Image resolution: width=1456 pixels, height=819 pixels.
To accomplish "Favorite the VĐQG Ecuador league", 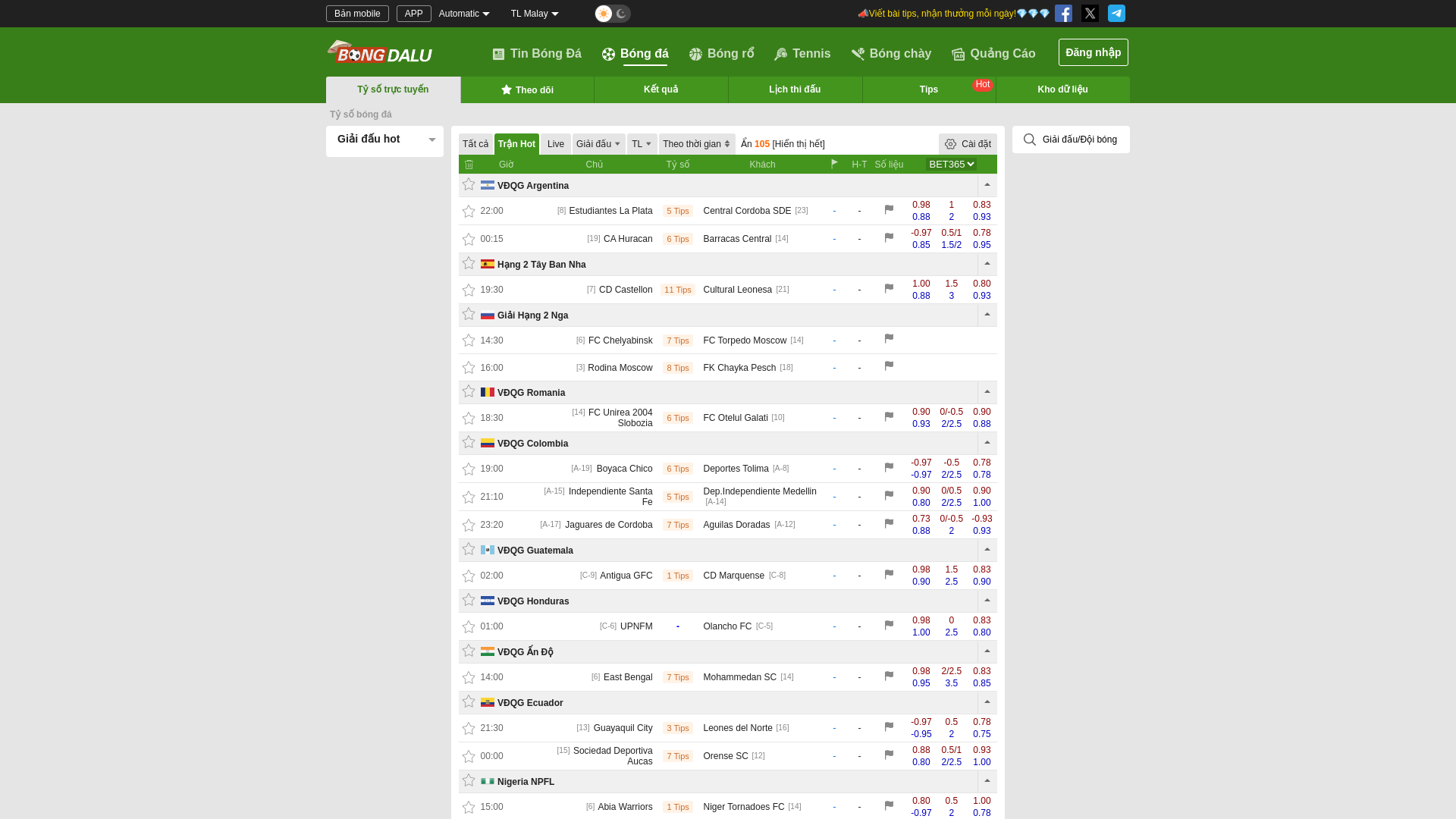I will click(x=469, y=702).
